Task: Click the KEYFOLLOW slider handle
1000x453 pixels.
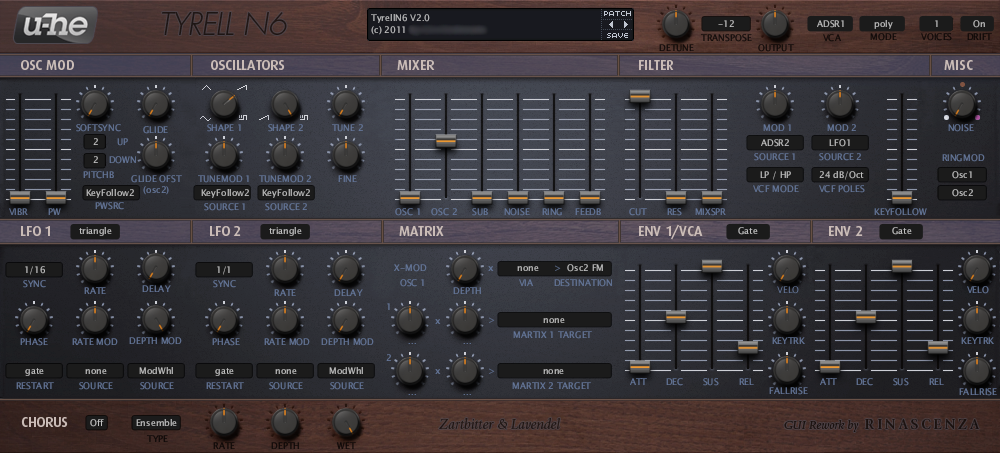Action: [901, 197]
